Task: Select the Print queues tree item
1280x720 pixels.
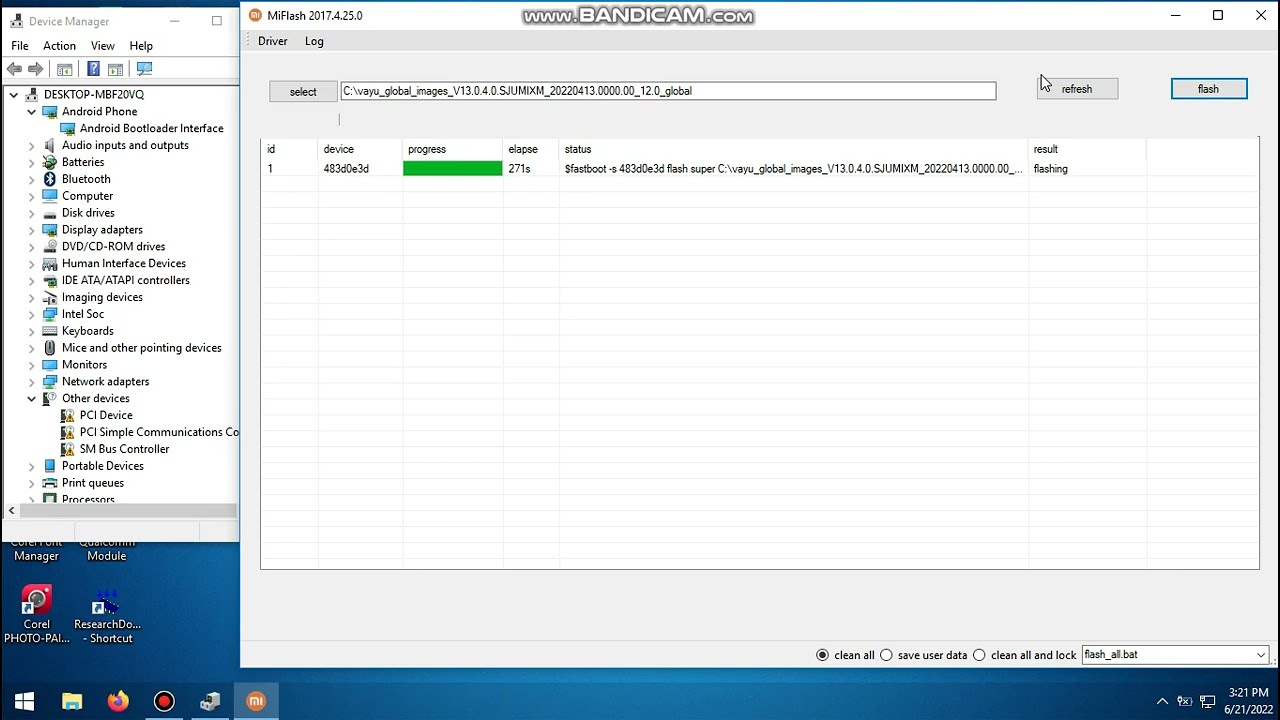Action: (93, 483)
